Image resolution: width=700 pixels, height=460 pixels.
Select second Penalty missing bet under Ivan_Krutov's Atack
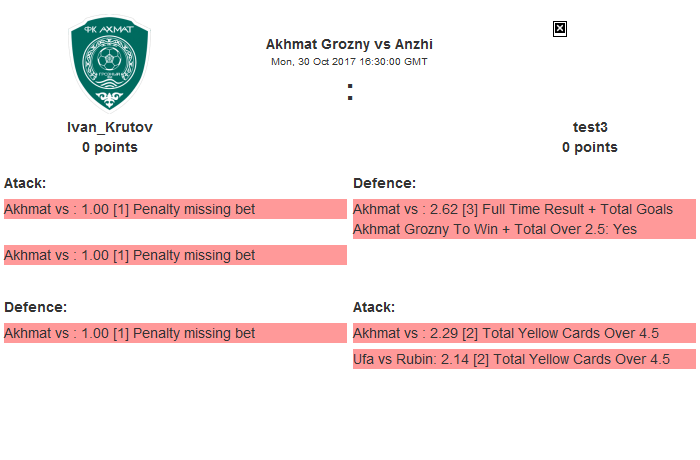[130, 255]
